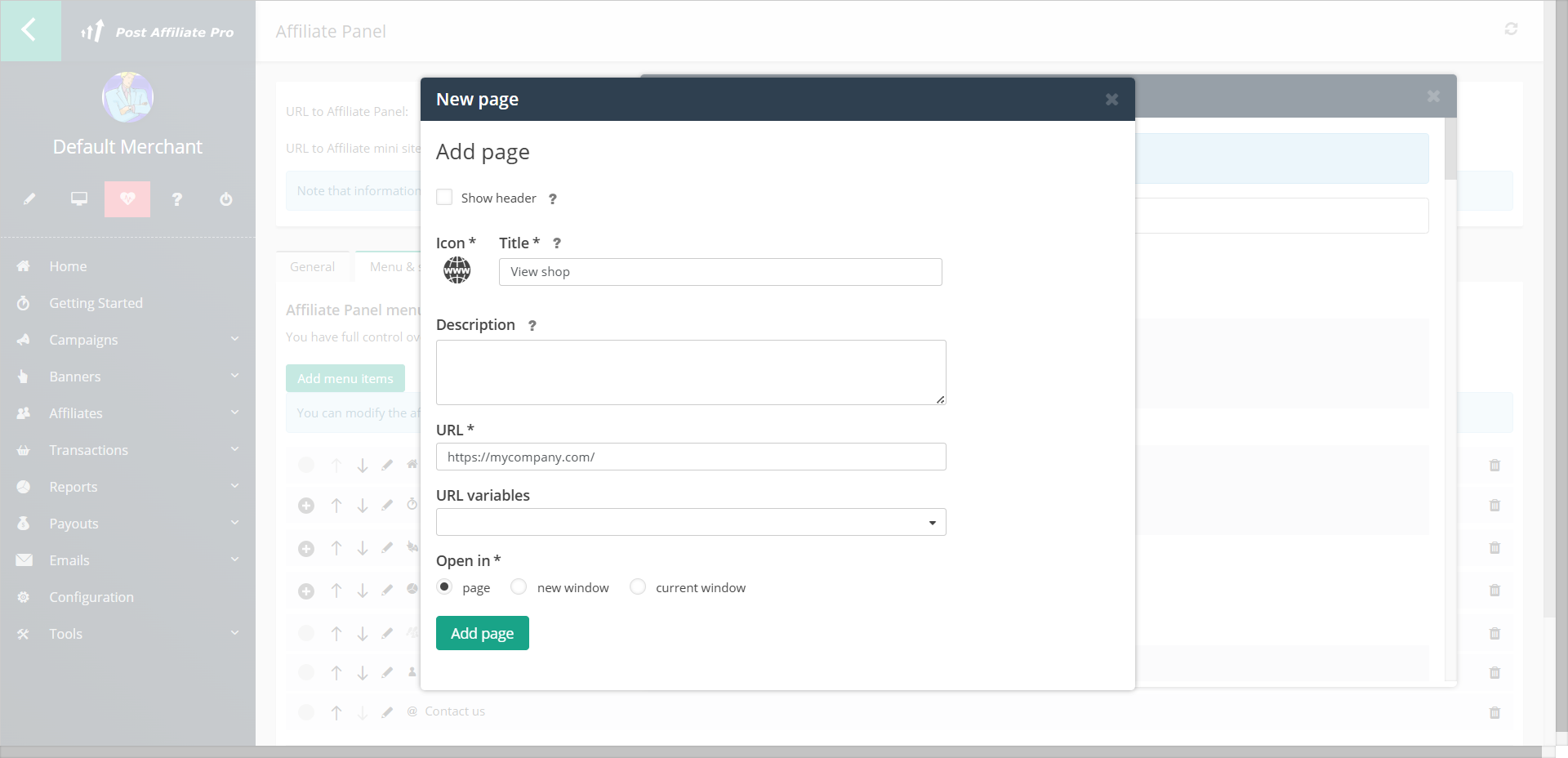Click the back arrow in top-left corner
This screenshot has width=1568, height=758.
[30, 31]
